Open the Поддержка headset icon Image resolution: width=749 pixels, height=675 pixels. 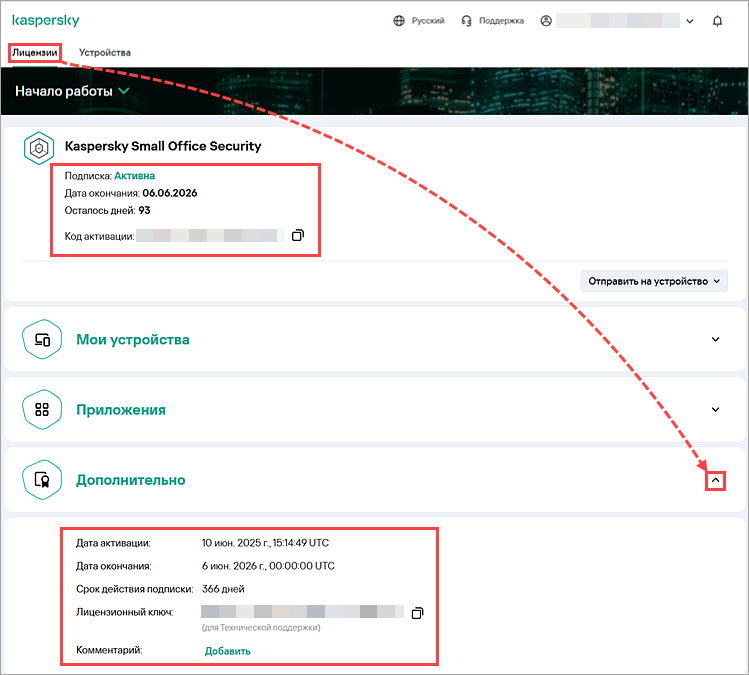(x=466, y=21)
